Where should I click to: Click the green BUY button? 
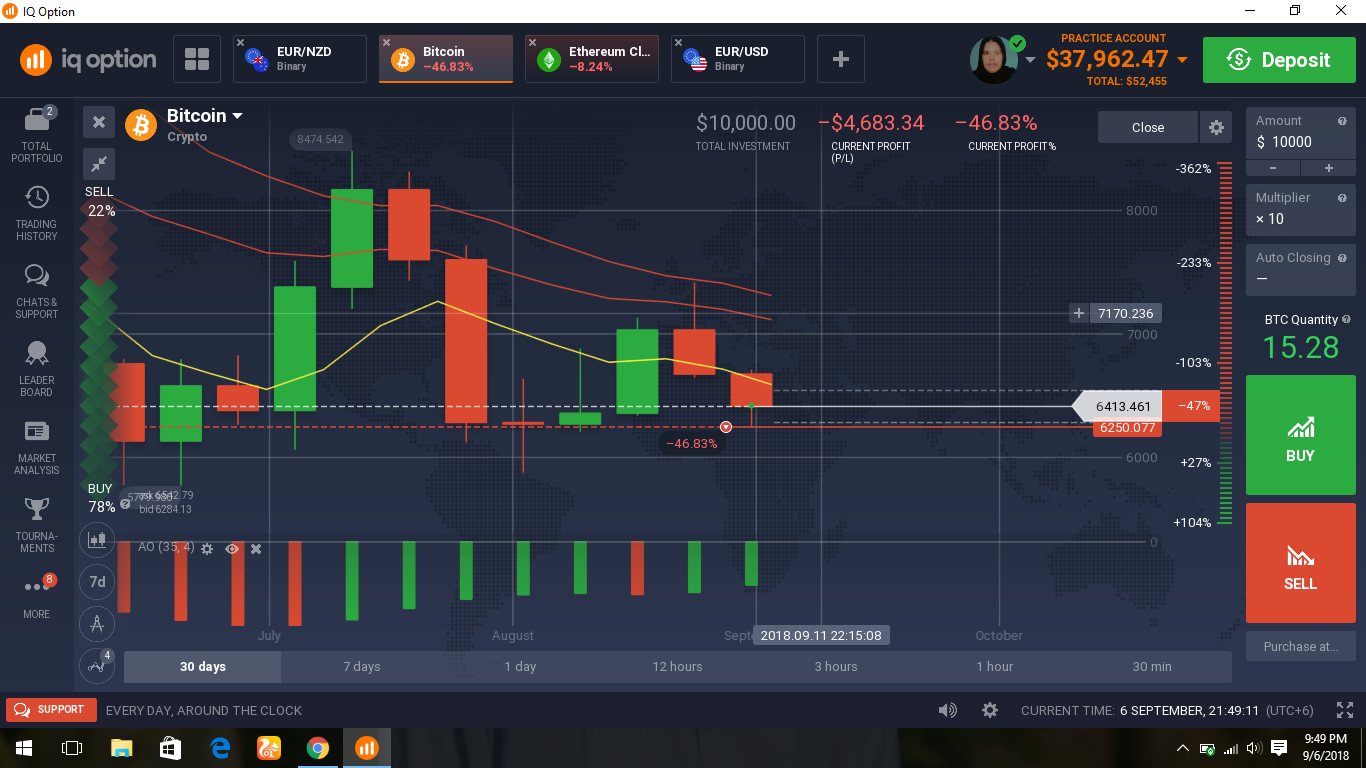click(x=1300, y=435)
